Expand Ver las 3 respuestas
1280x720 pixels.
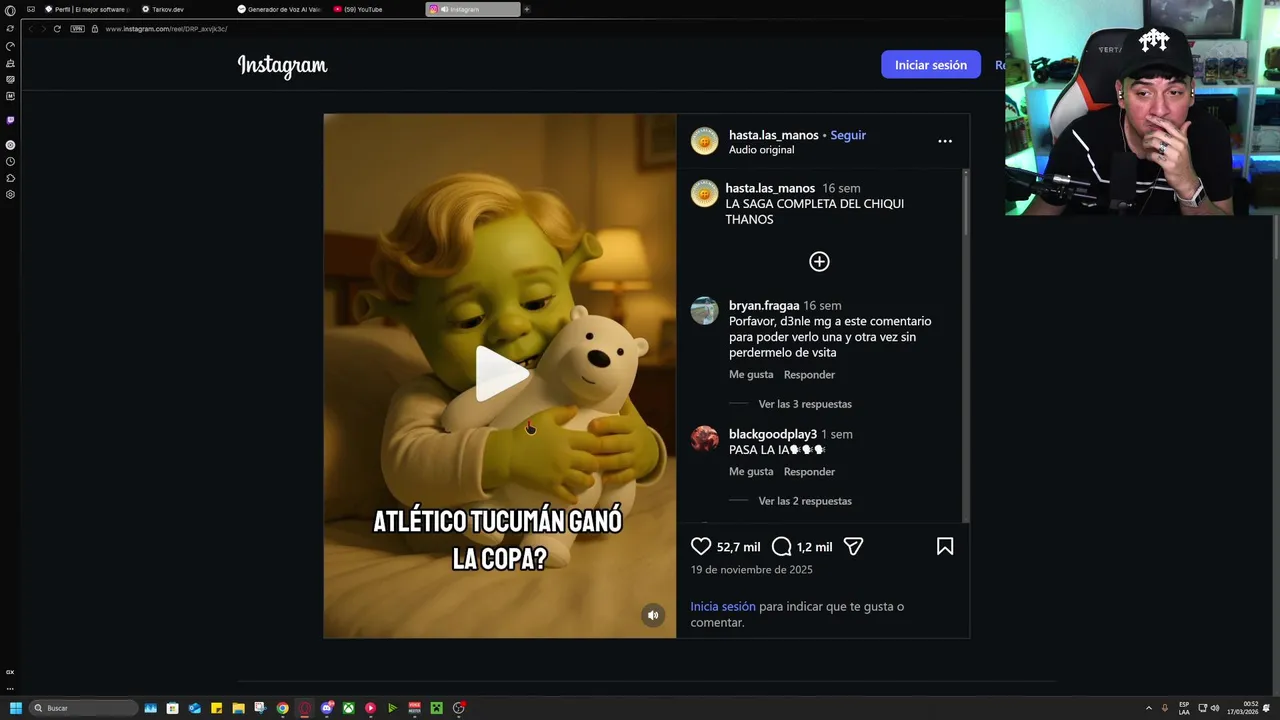(x=805, y=404)
